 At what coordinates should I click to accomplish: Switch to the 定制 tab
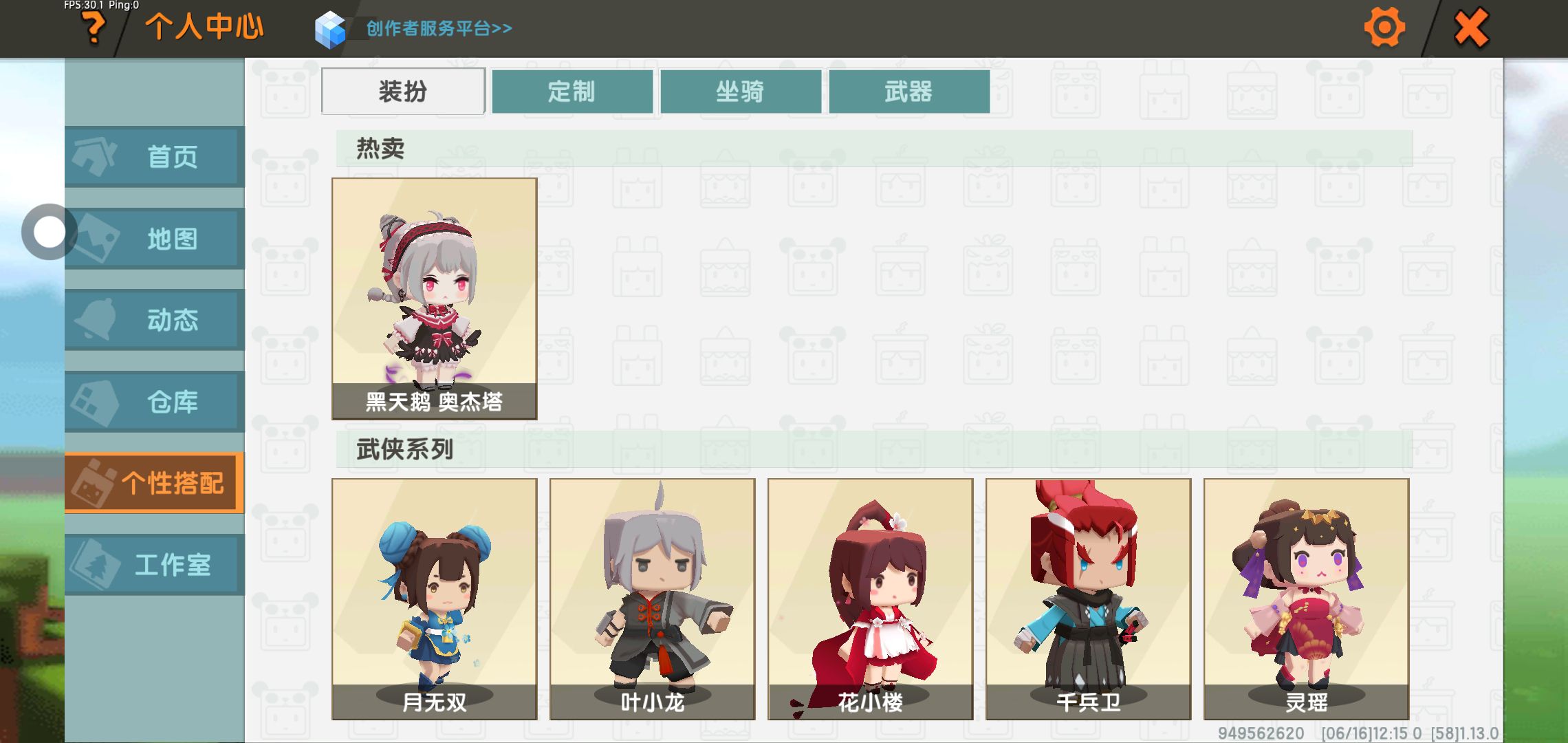click(x=572, y=91)
